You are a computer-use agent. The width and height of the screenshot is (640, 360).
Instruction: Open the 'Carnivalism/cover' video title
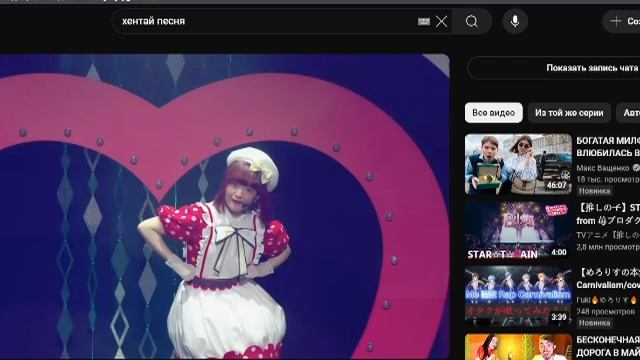(x=608, y=279)
